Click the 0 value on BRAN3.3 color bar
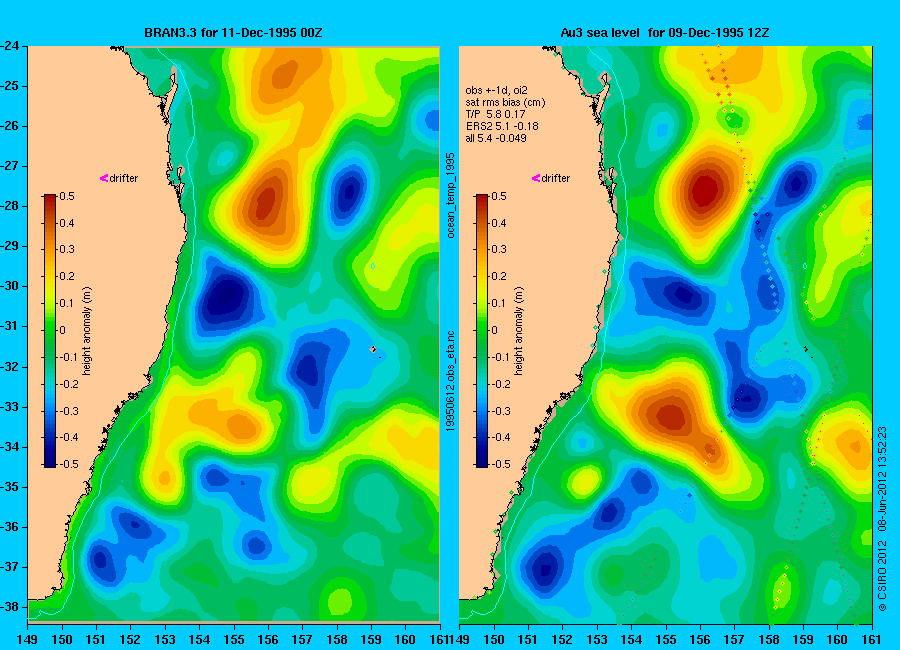The image size is (900, 650). pyautogui.click(x=63, y=330)
